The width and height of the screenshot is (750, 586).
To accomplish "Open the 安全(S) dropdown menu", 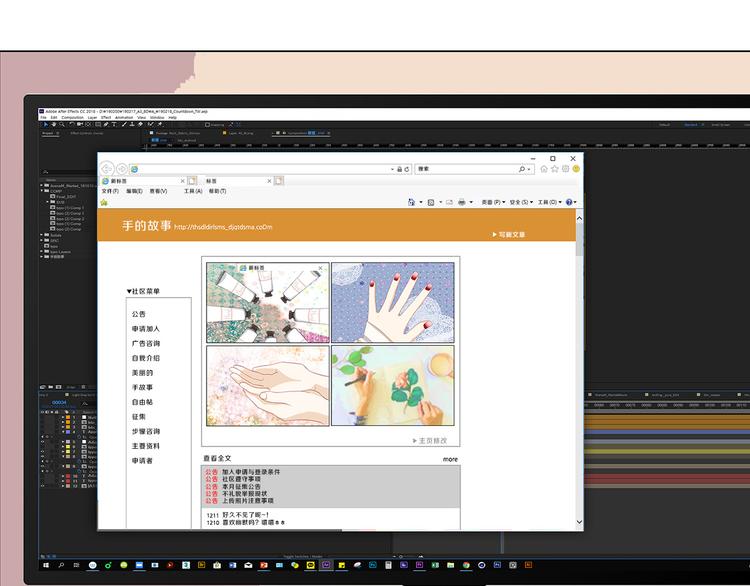I will point(520,202).
